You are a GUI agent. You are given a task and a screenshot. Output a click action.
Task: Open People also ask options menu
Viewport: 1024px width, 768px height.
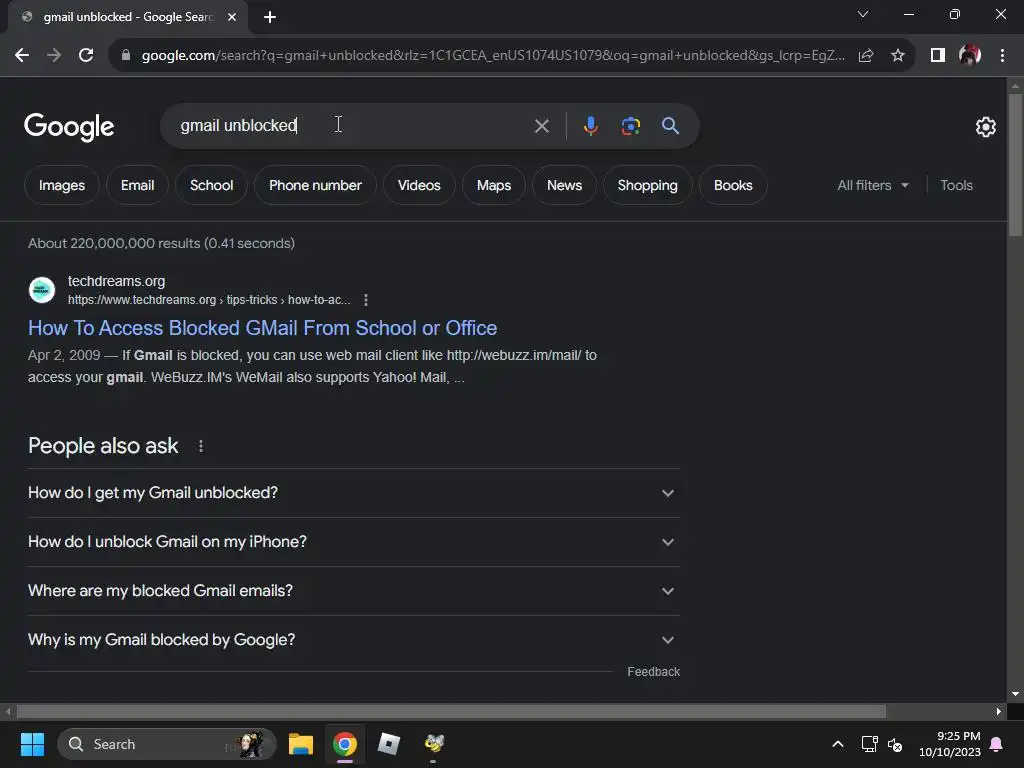coord(200,446)
